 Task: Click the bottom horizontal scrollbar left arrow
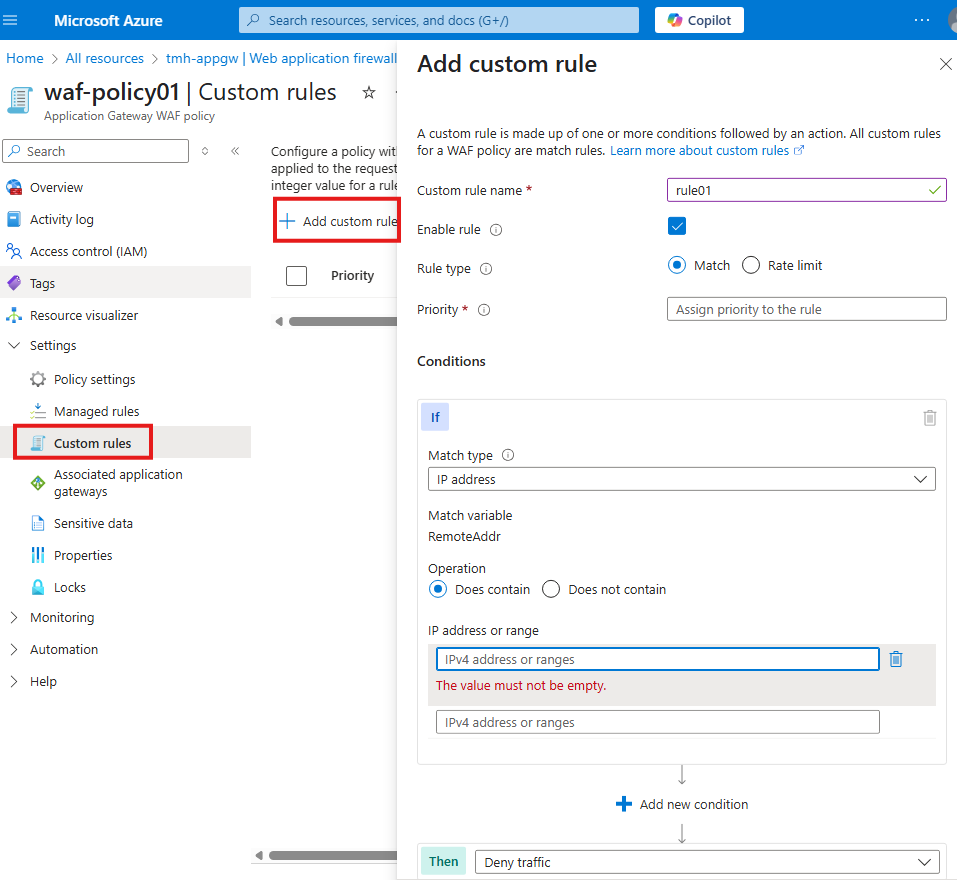[x=259, y=856]
